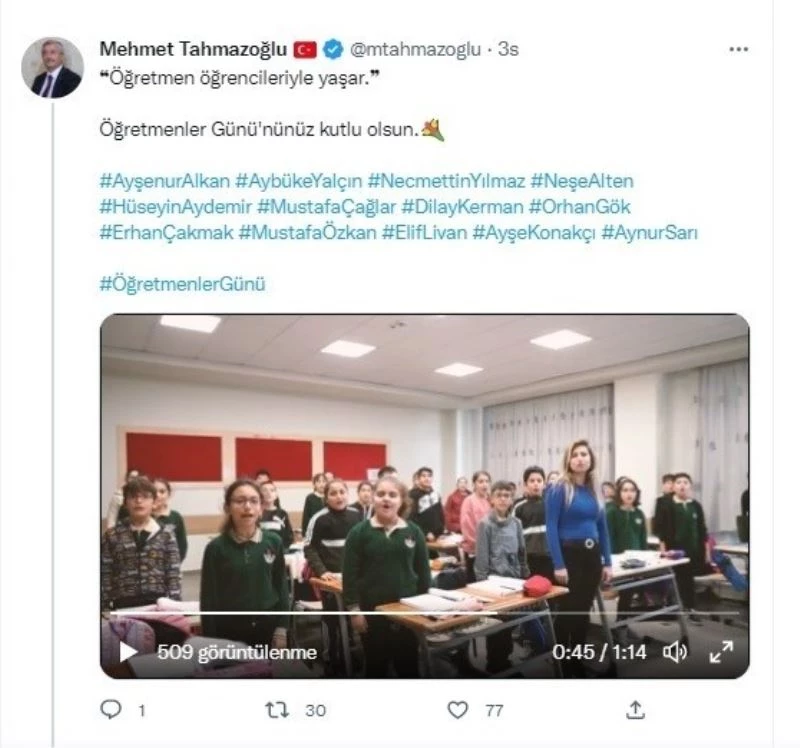Image resolution: width=800 pixels, height=748 pixels.
Task: Open the #ÖğretmenlerGünü hashtag
Action: click(x=183, y=284)
